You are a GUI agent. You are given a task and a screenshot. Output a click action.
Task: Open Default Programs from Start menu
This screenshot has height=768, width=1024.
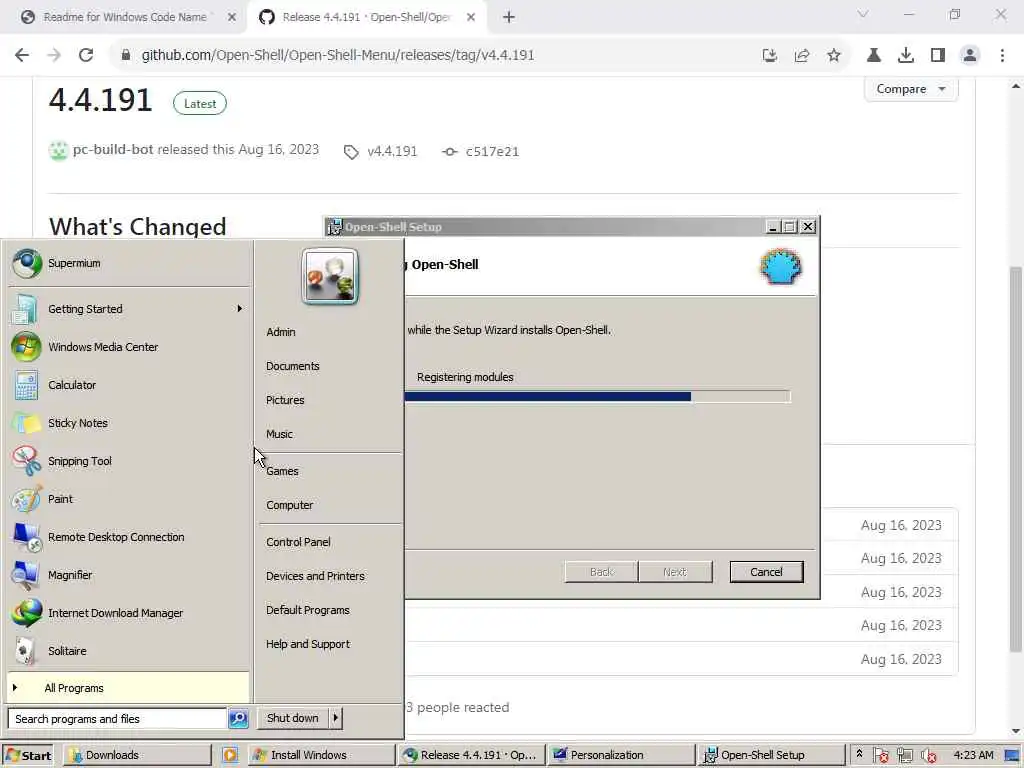point(308,610)
